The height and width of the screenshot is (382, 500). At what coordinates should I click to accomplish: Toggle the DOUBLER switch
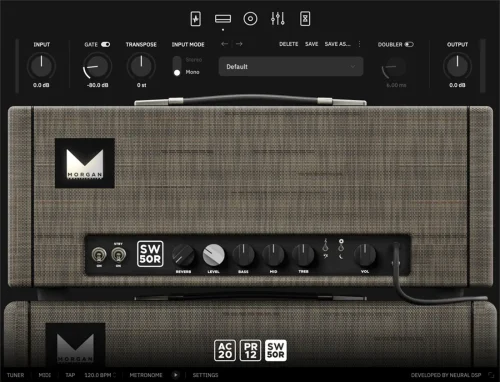tap(409, 44)
